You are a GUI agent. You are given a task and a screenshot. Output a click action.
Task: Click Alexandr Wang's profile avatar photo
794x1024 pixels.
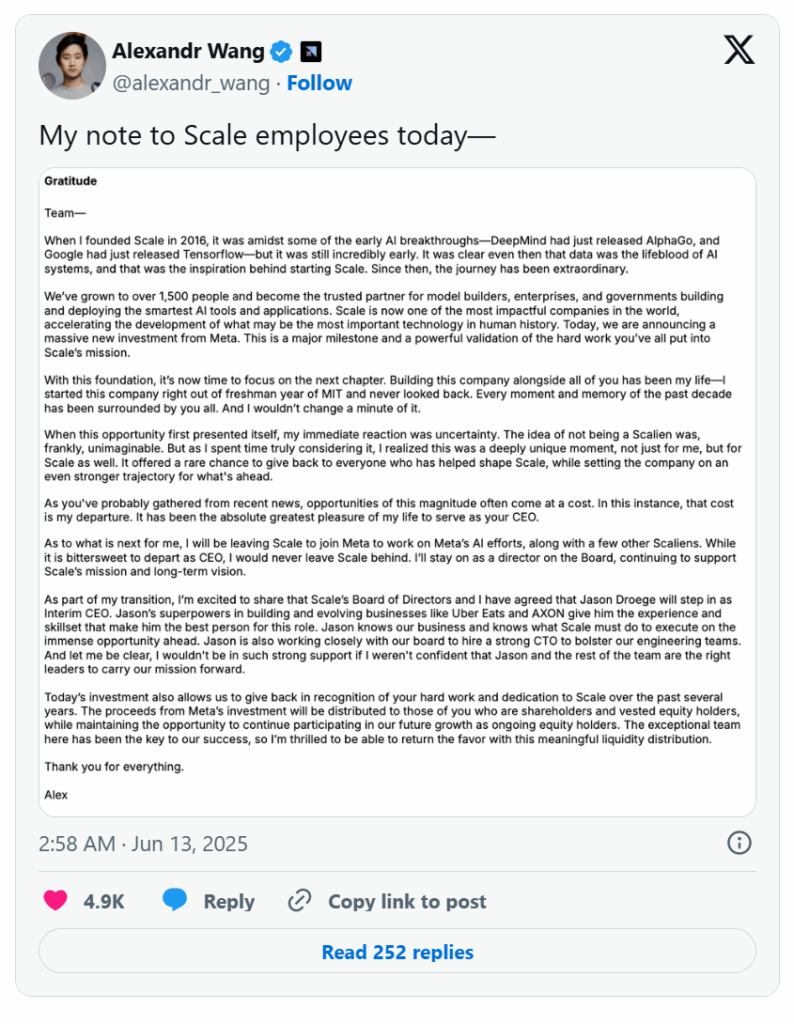tap(72, 65)
